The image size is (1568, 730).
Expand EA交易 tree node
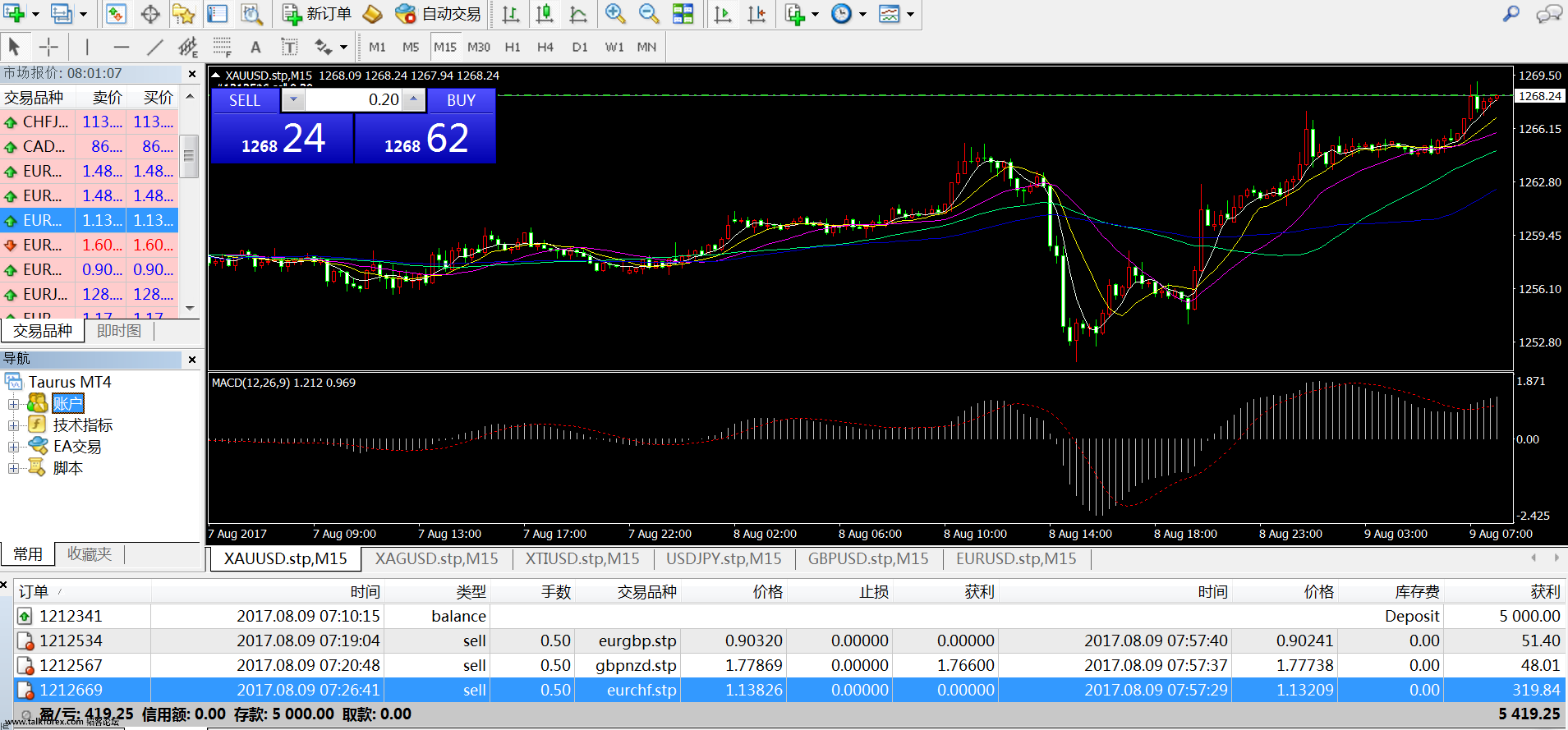(x=13, y=447)
